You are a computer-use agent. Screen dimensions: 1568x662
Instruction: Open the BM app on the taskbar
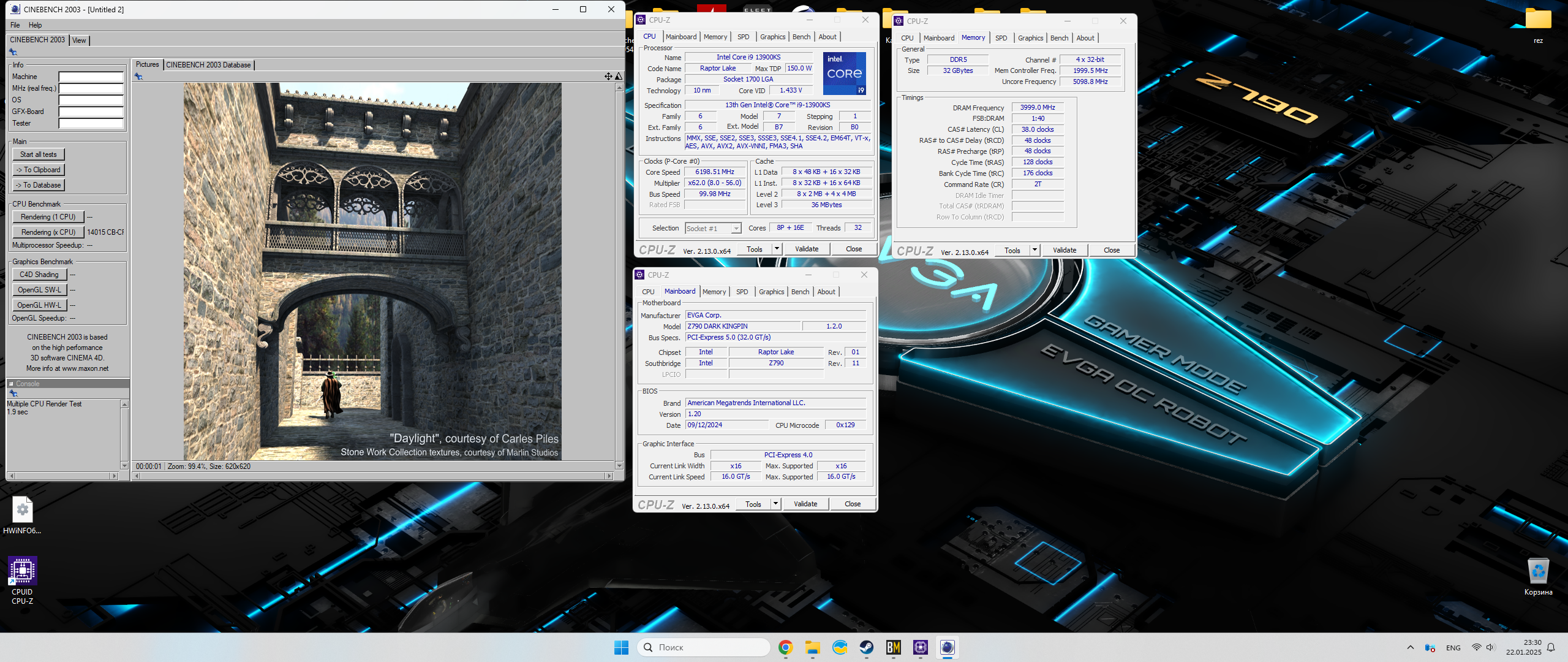tap(894, 647)
